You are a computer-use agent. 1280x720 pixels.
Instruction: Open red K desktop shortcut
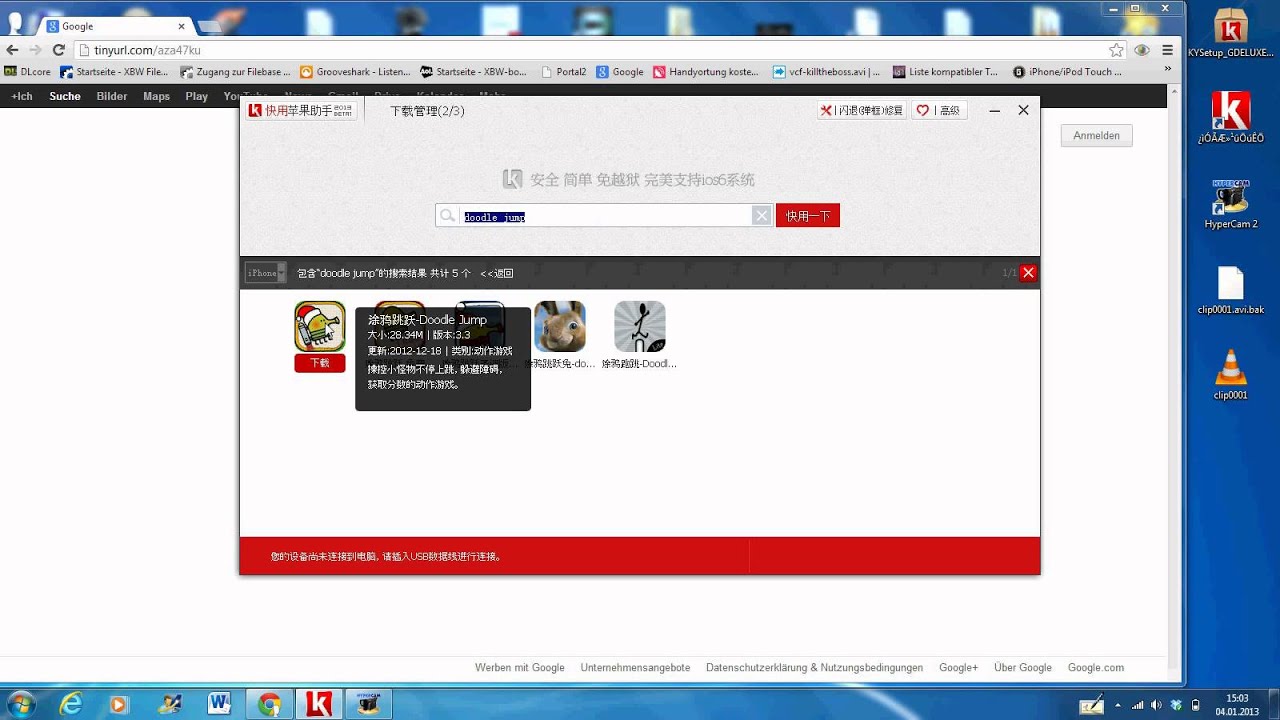[1231, 117]
